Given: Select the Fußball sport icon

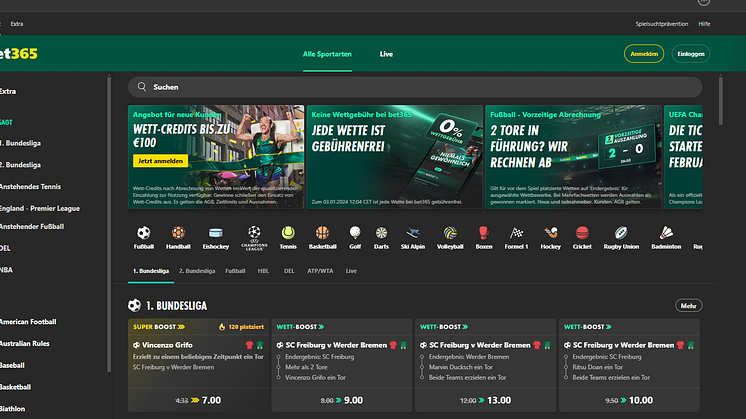Looking at the screenshot, I should click(144, 233).
